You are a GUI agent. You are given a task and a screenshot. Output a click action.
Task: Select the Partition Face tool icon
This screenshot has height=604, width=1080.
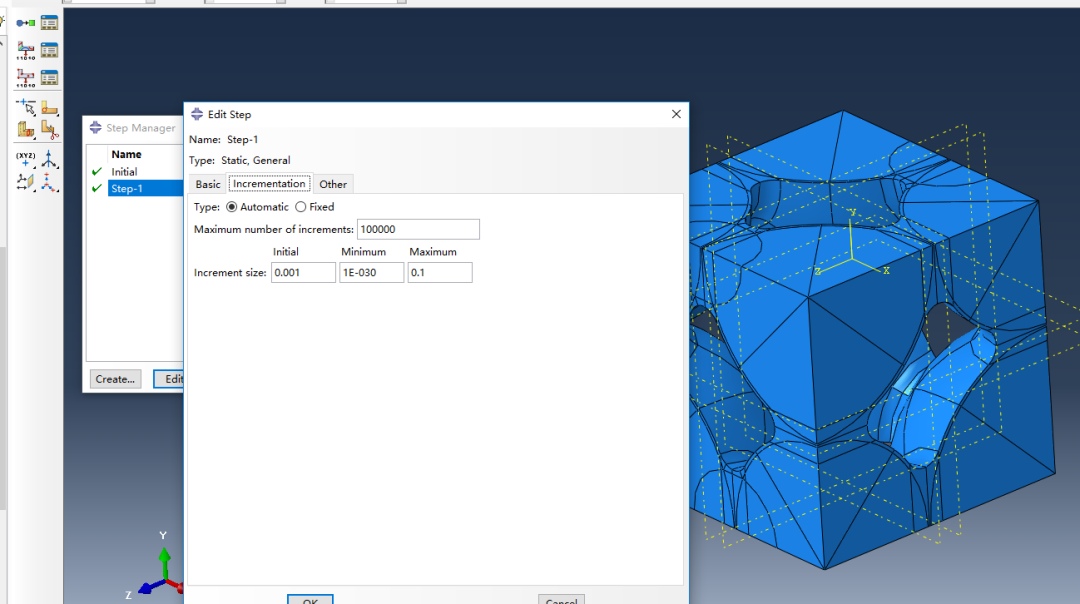50,107
